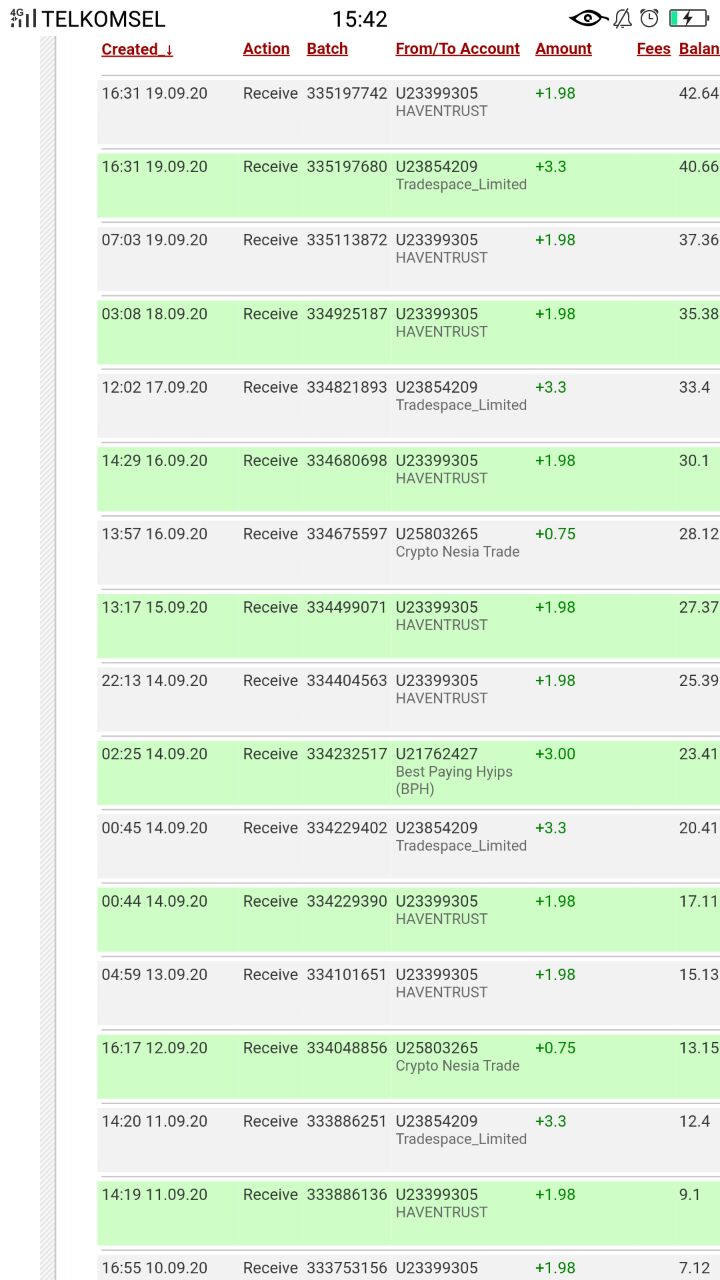Tap the 12.4 balance value
Image resolution: width=720 pixels, height=1280 pixels.
pyautogui.click(x=694, y=1122)
